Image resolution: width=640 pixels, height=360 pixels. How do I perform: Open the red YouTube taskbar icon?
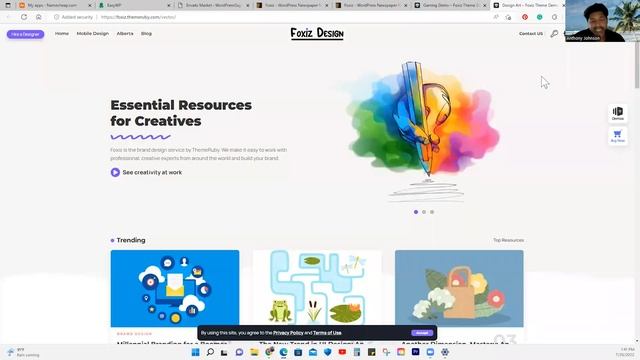pos(342,352)
